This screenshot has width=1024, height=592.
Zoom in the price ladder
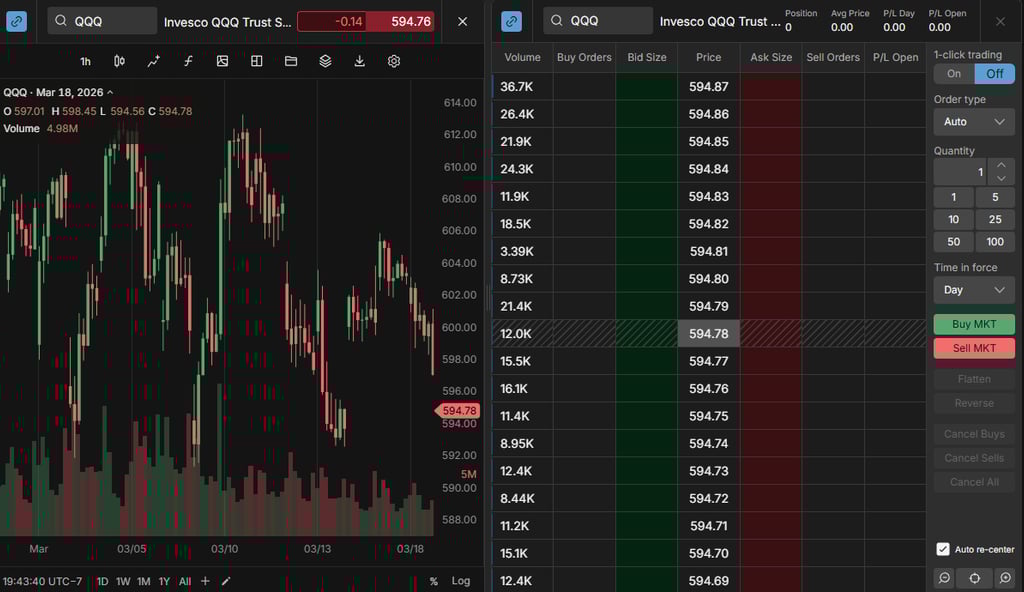tap(1005, 578)
